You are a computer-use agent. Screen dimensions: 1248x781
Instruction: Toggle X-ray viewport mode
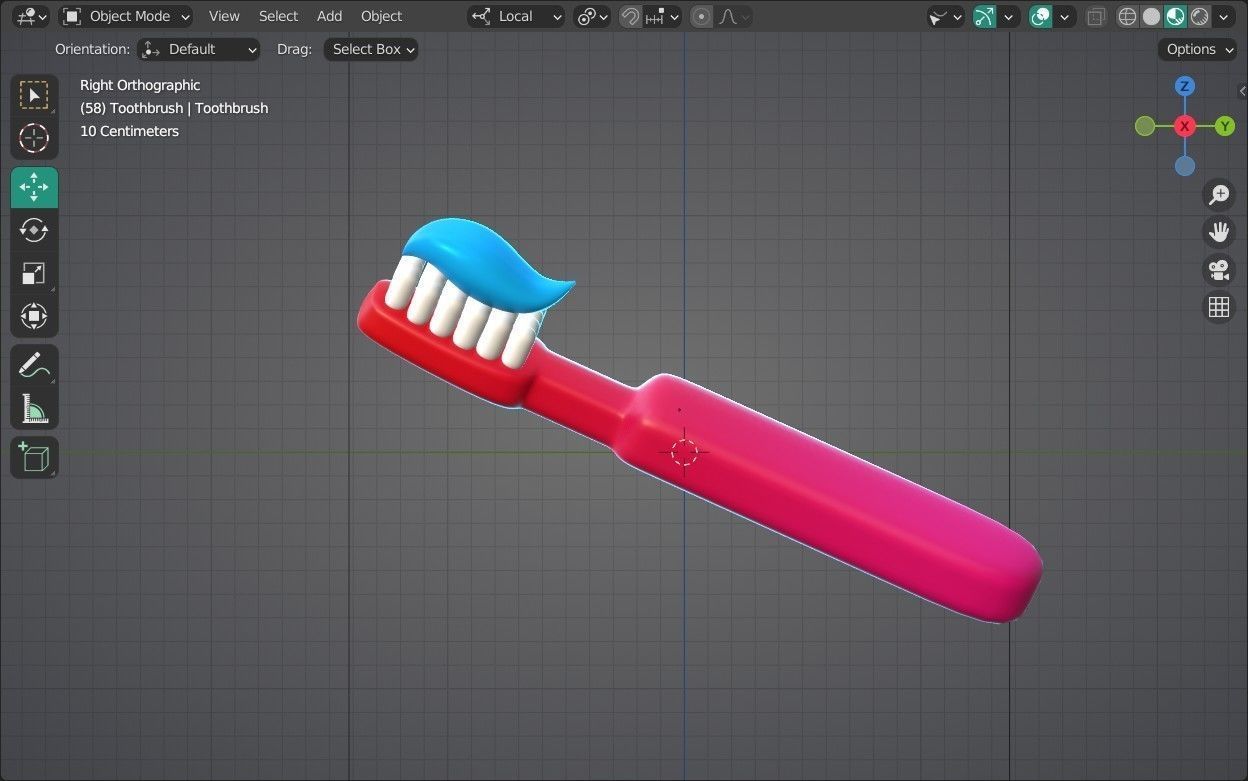tap(1095, 16)
